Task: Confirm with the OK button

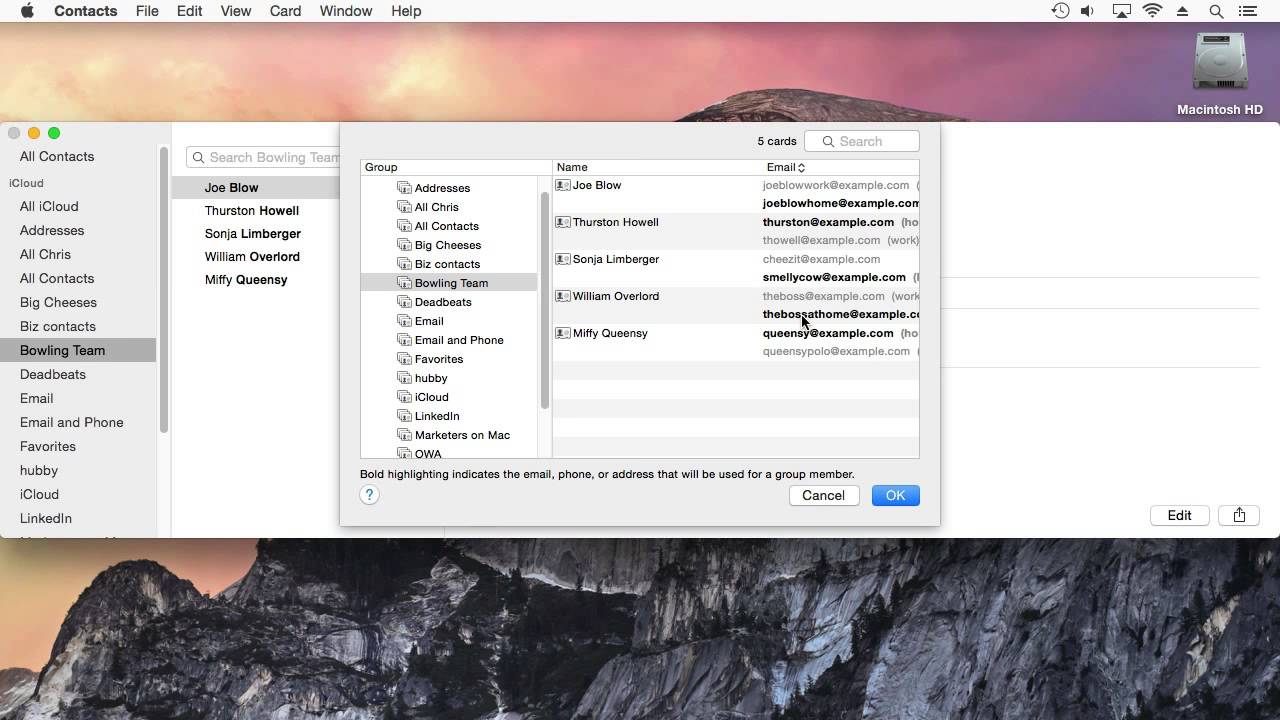Action: click(895, 495)
